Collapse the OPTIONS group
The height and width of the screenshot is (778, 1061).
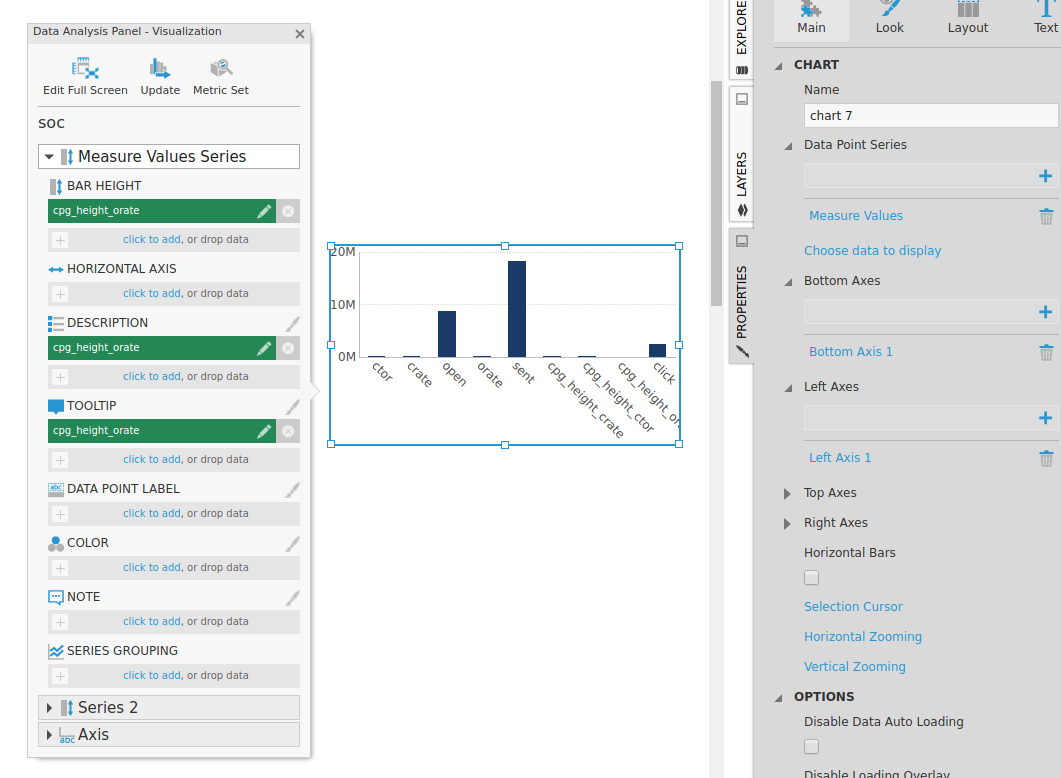(x=779, y=697)
